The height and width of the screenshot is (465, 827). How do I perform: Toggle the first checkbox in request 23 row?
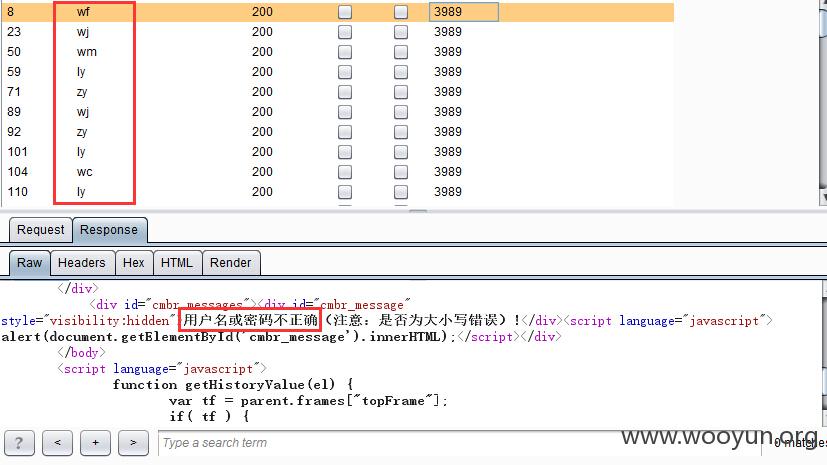coord(345,32)
